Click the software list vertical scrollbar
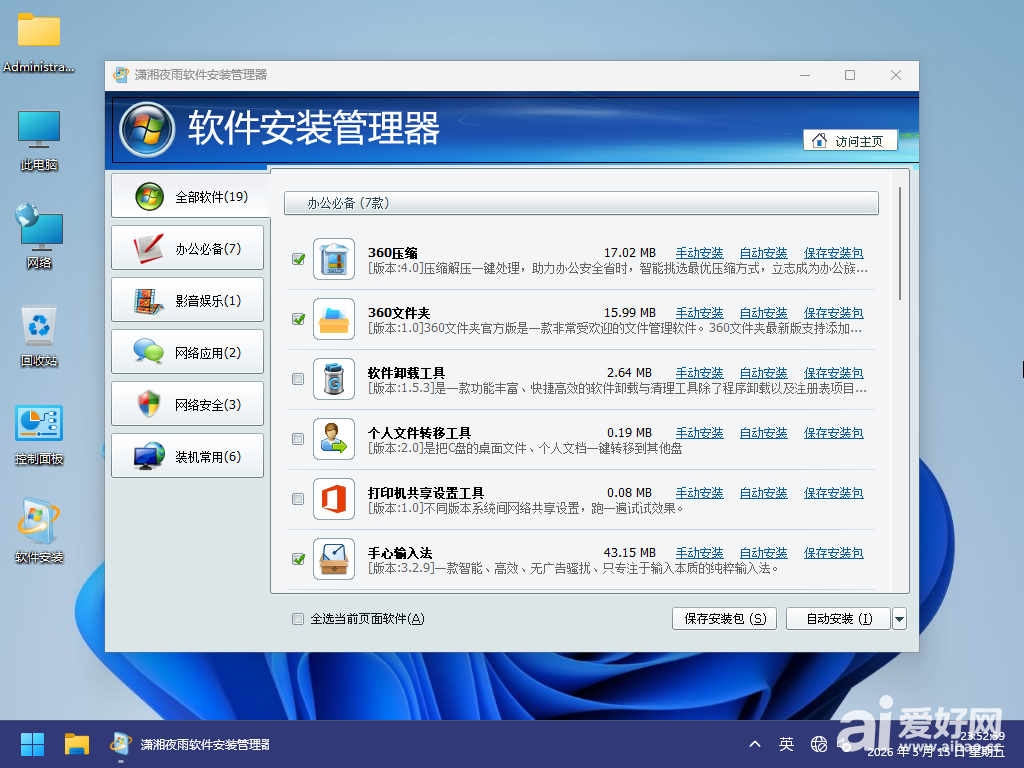1024x768 pixels. [x=899, y=244]
